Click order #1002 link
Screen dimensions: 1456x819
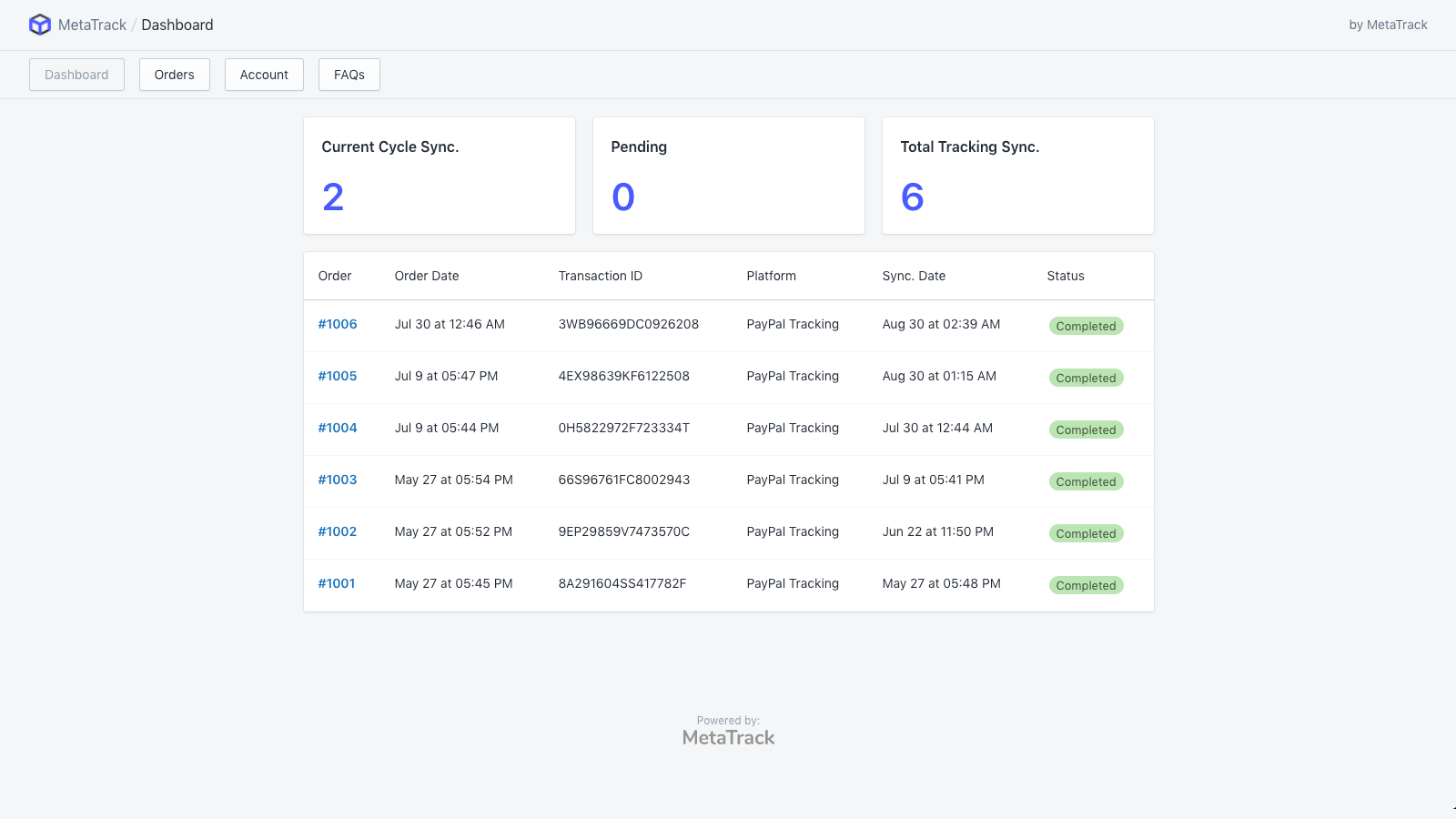337,531
